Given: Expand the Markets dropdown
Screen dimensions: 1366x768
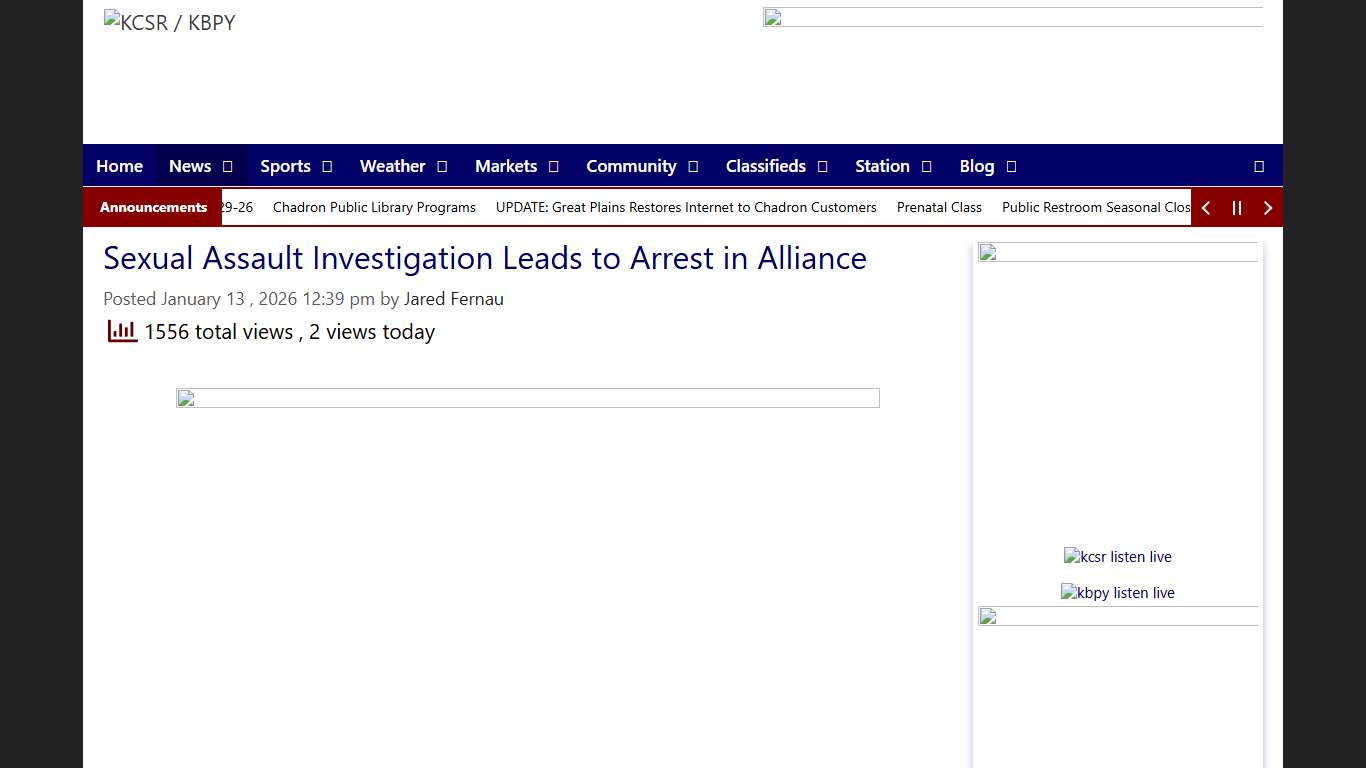Looking at the screenshot, I should pyautogui.click(x=506, y=166).
